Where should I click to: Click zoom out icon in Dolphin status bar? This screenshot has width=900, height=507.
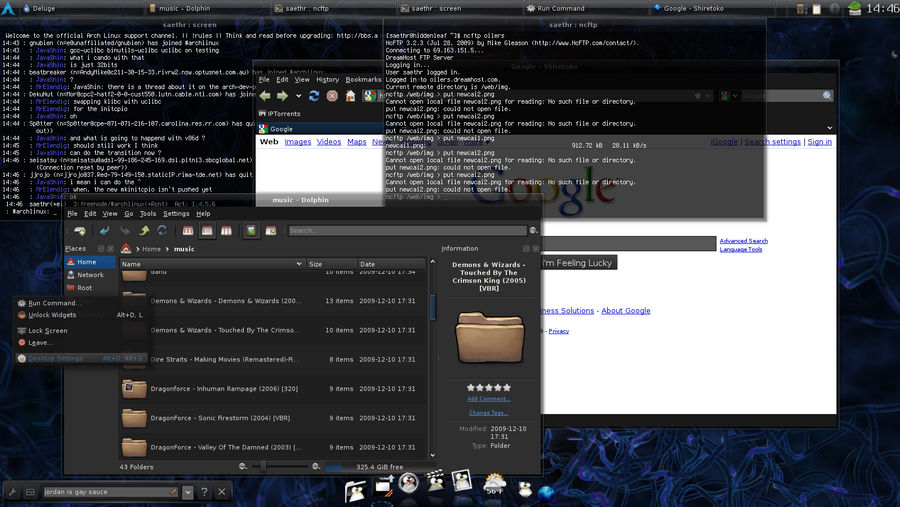243,467
